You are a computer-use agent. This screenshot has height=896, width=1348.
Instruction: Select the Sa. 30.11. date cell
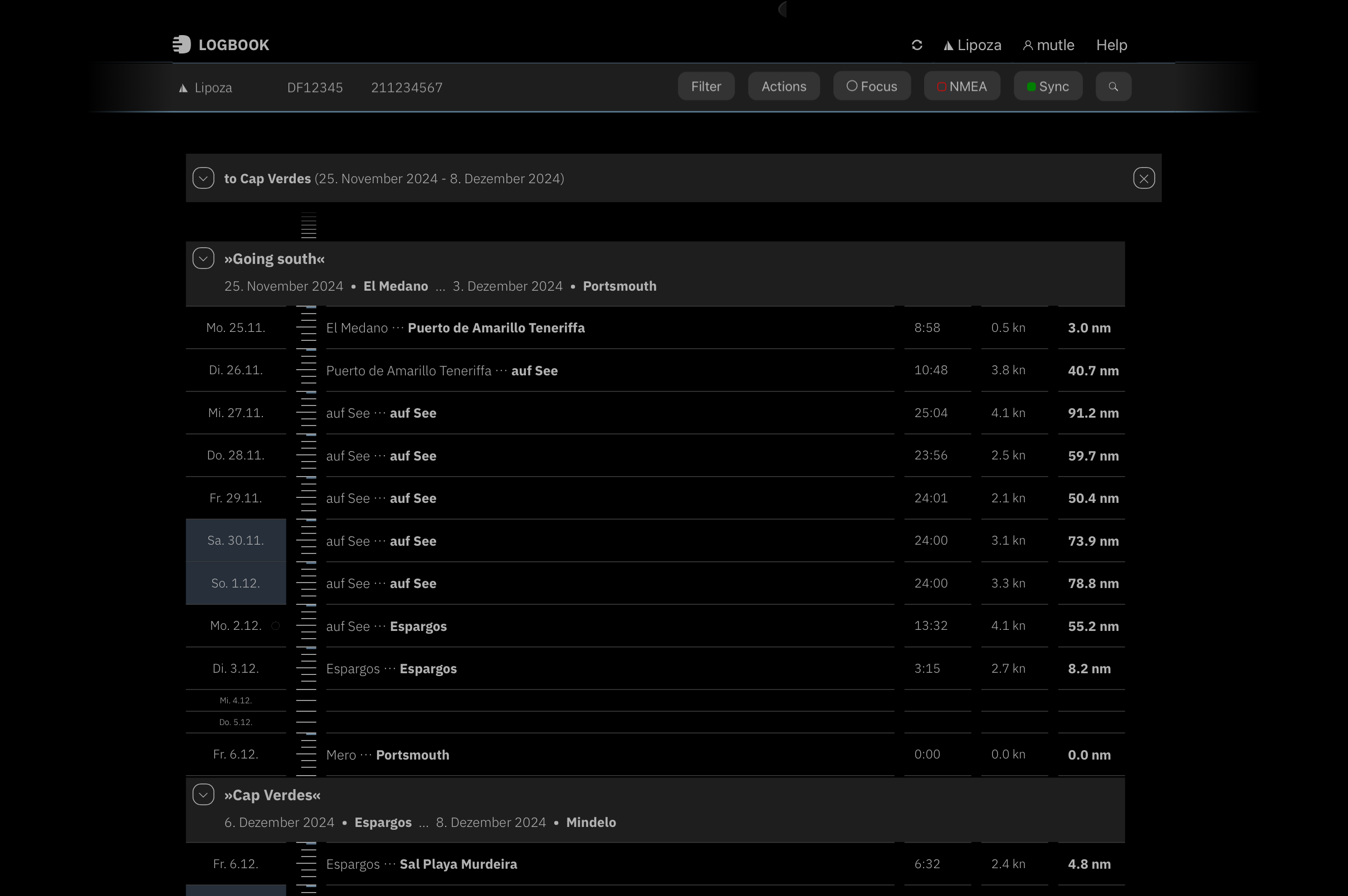click(x=236, y=541)
